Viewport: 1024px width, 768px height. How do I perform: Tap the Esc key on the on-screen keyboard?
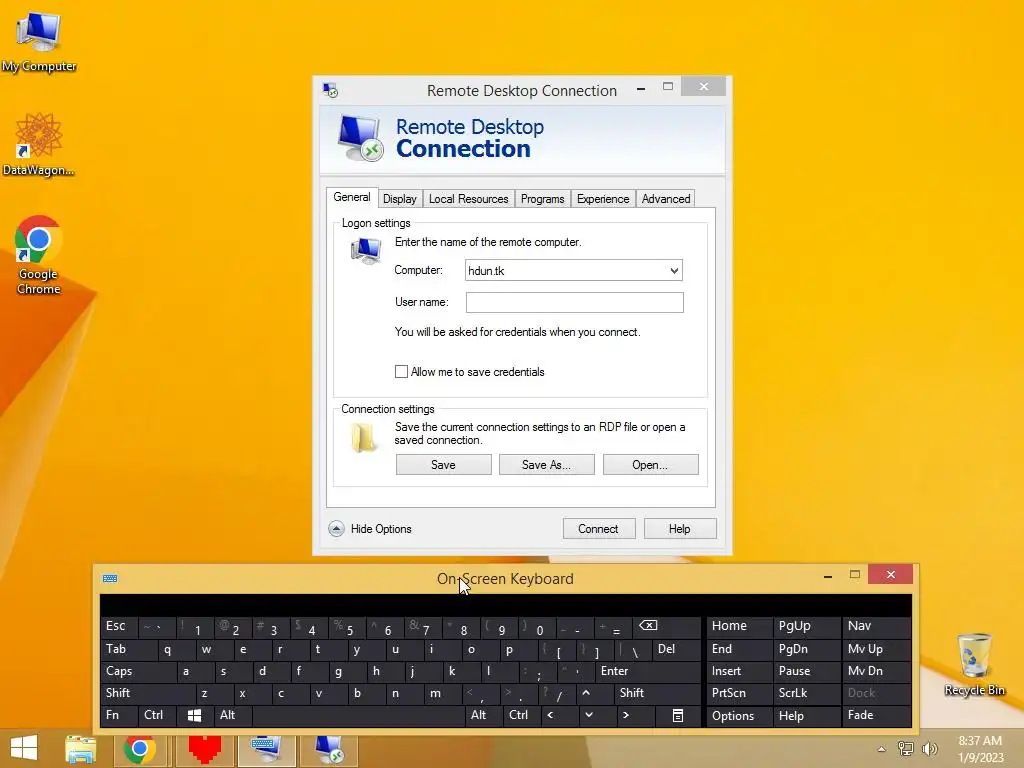(119, 626)
